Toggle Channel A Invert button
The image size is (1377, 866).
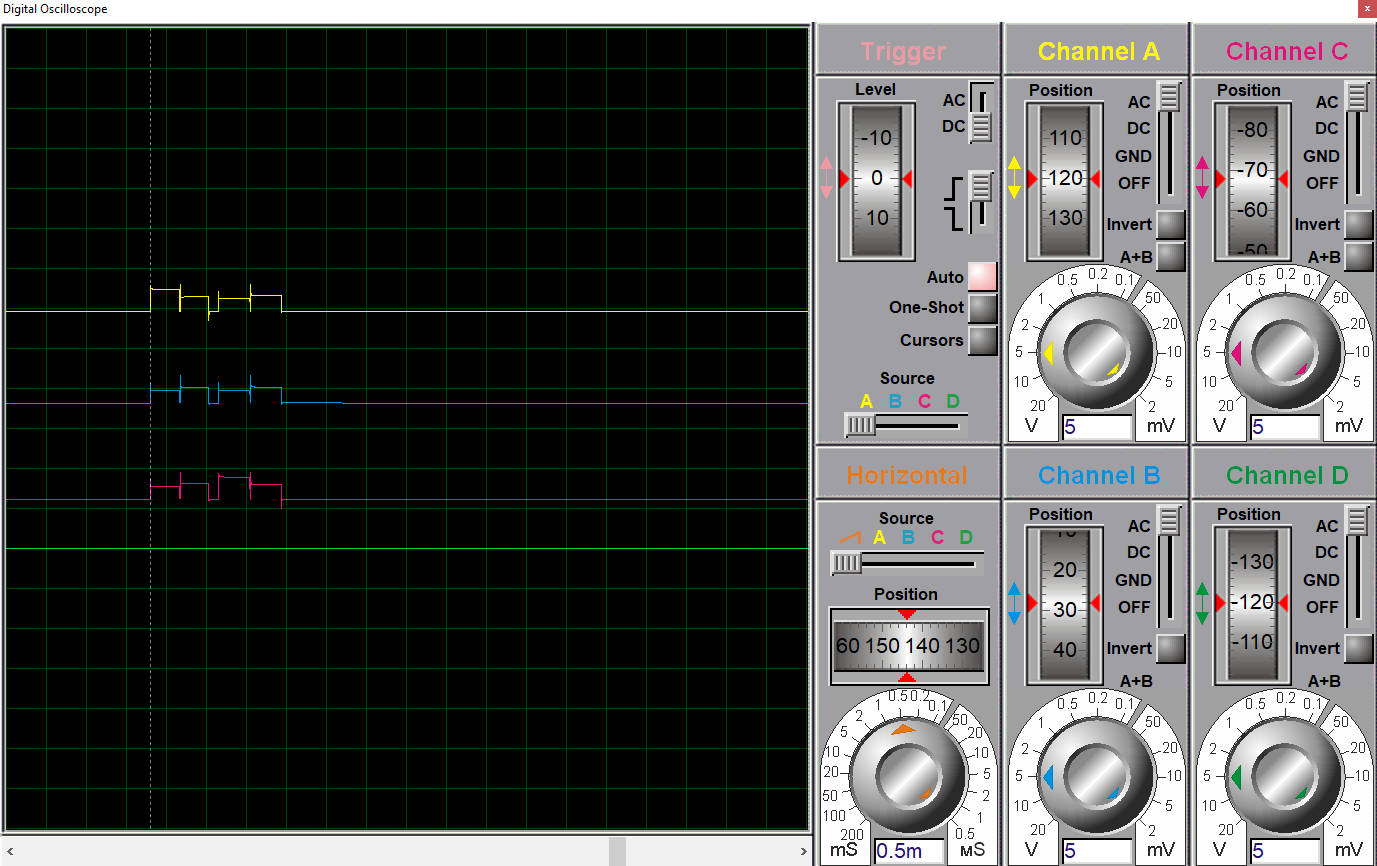(x=1171, y=224)
